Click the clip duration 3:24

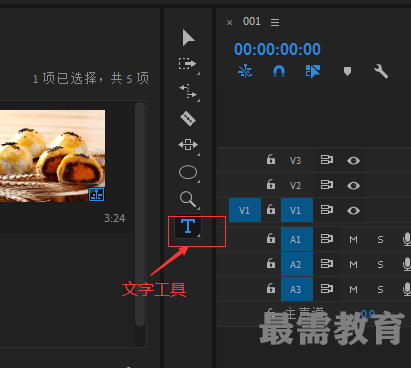click(114, 218)
